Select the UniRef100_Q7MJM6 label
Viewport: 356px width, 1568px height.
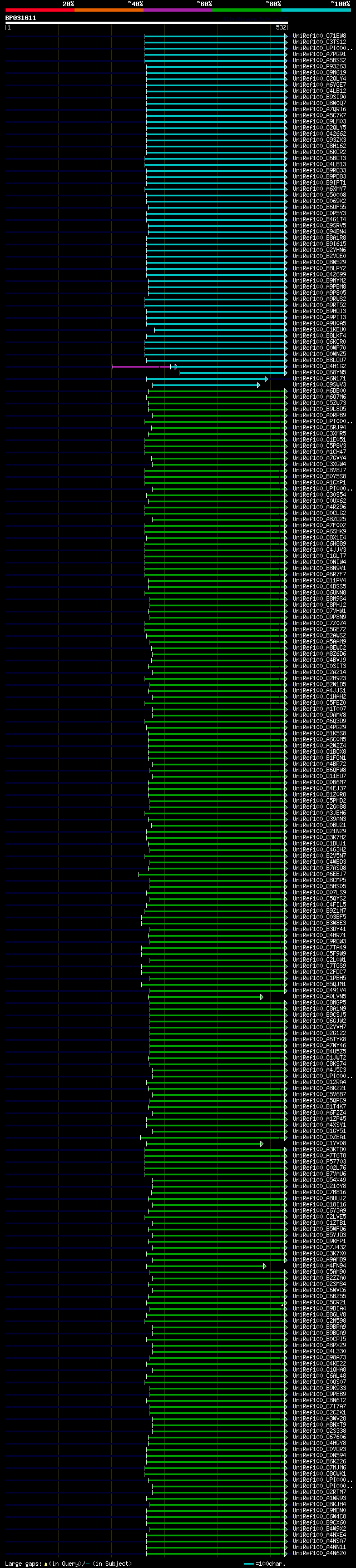tap(319, 1467)
